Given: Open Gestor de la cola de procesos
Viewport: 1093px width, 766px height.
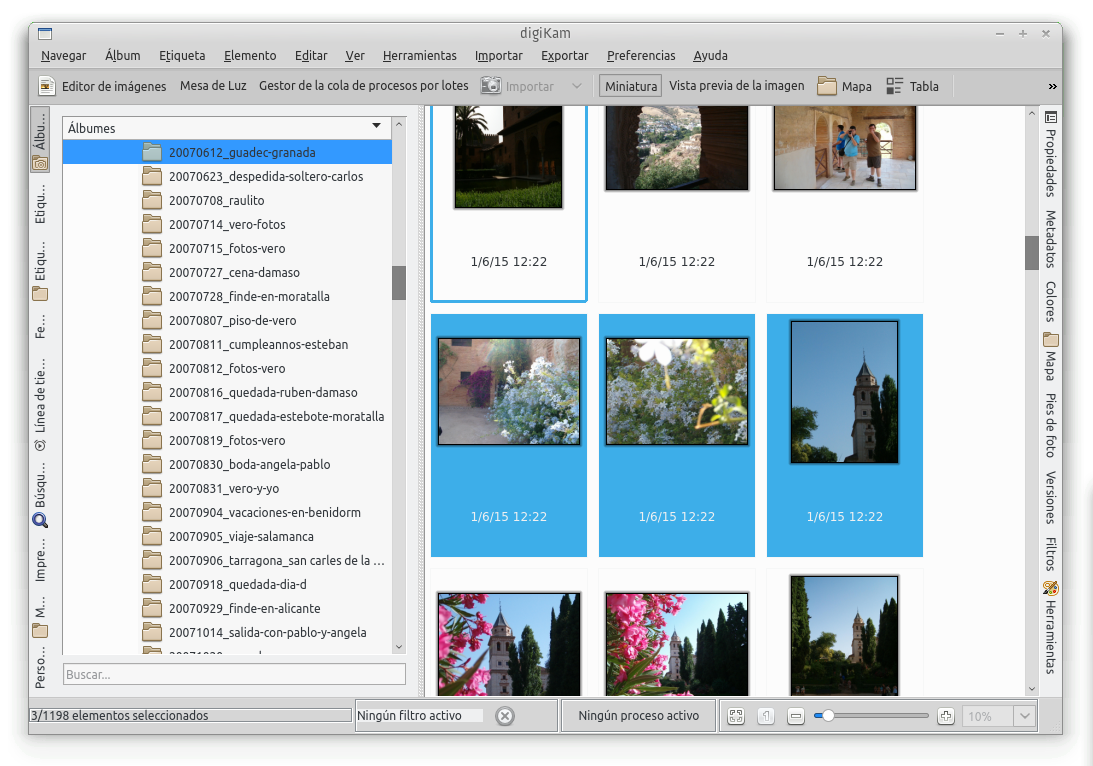Looking at the screenshot, I should (x=363, y=86).
